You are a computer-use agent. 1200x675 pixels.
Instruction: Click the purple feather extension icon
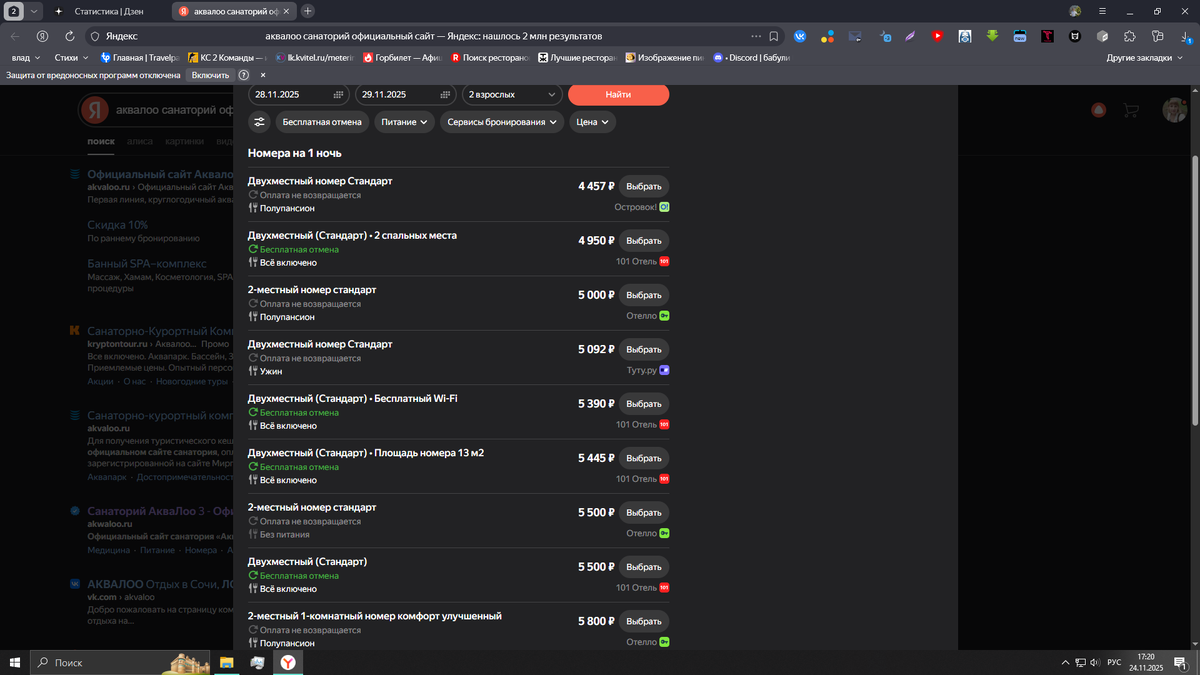pyautogui.click(x=910, y=36)
